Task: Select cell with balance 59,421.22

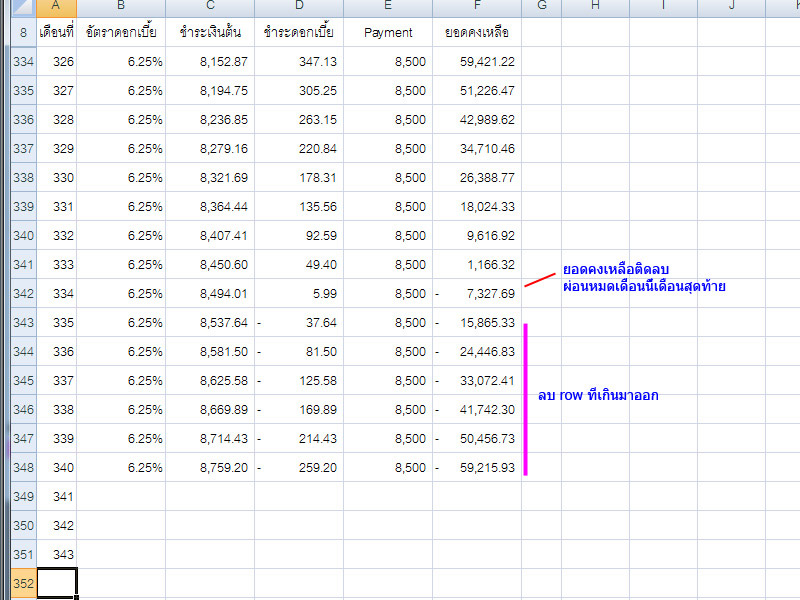Action: (477, 62)
